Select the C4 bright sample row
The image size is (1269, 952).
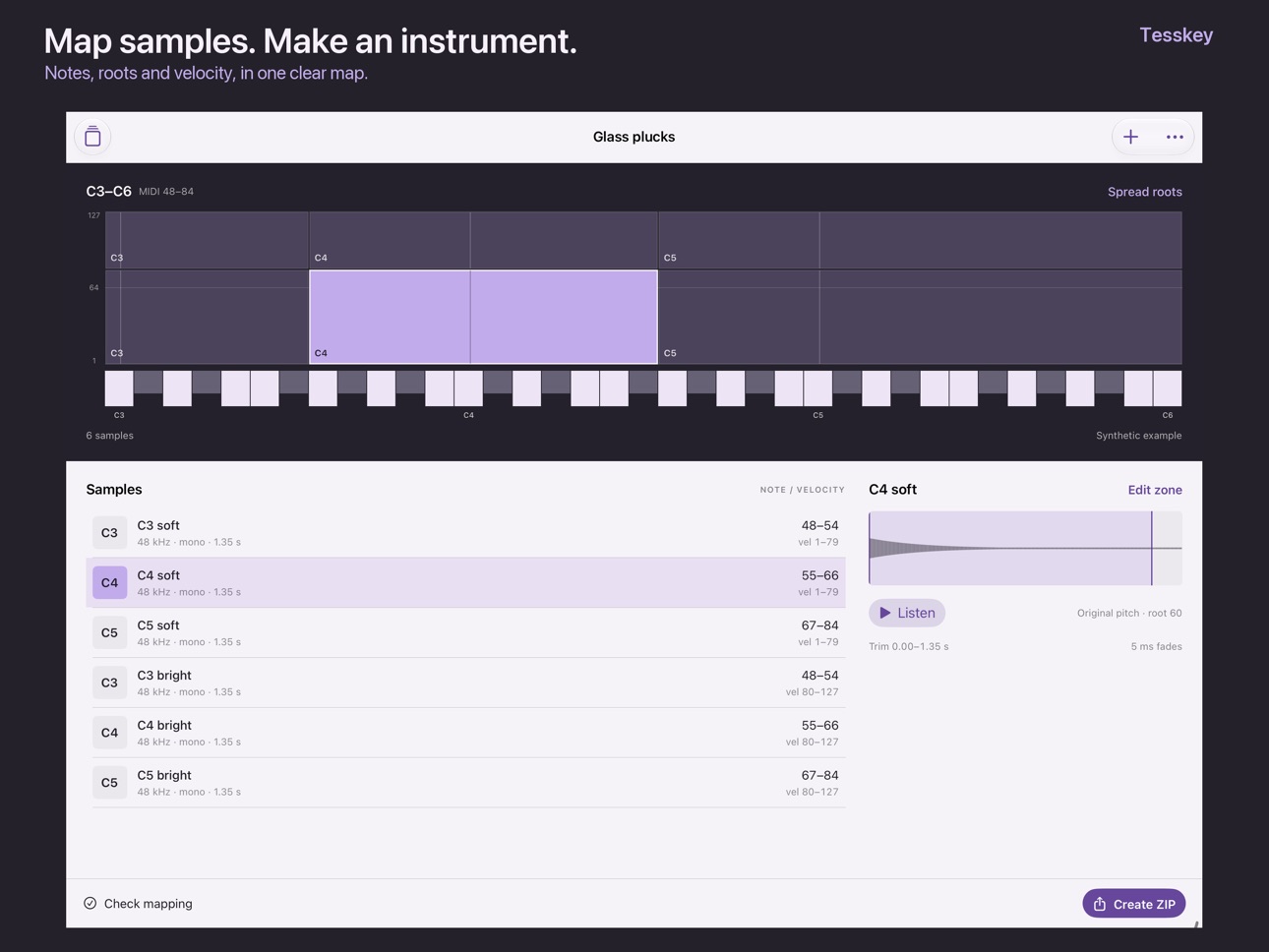tap(466, 733)
